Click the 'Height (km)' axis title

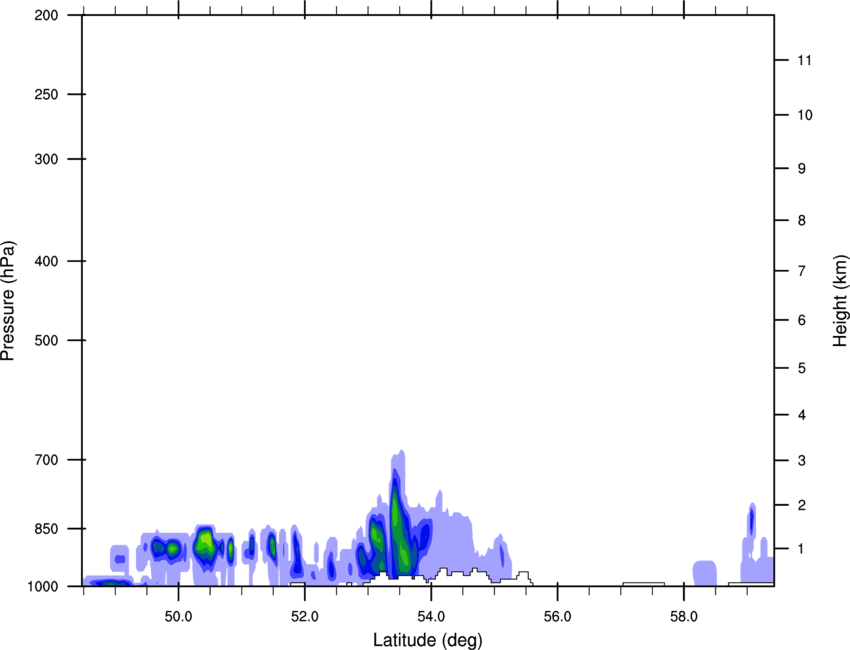[840, 301]
